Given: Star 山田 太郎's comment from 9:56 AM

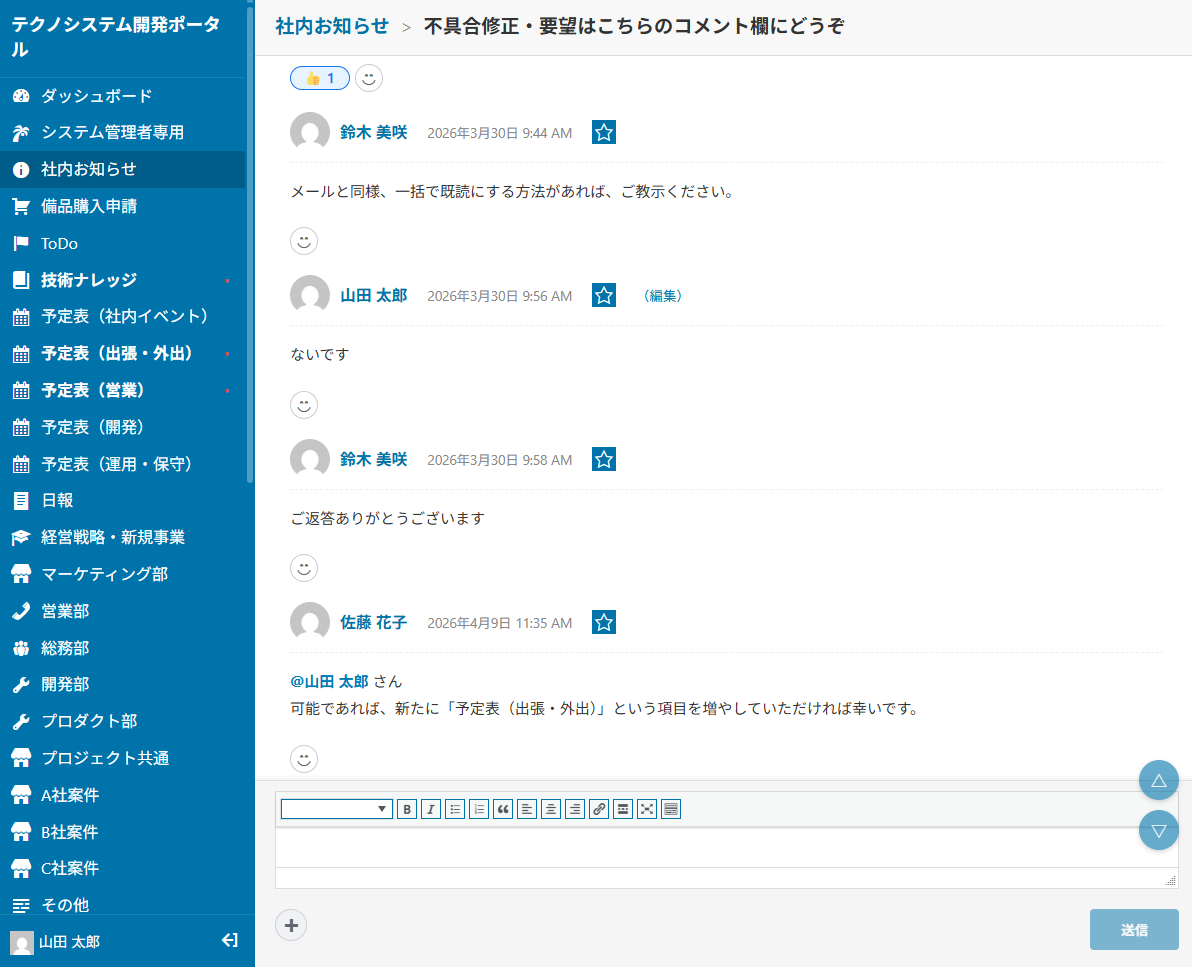Looking at the screenshot, I should point(603,295).
